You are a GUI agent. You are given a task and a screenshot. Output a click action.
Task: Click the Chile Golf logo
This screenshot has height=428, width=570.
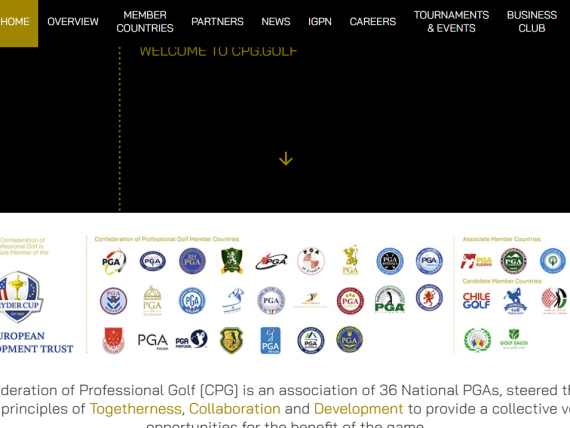pyautogui.click(x=477, y=301)
